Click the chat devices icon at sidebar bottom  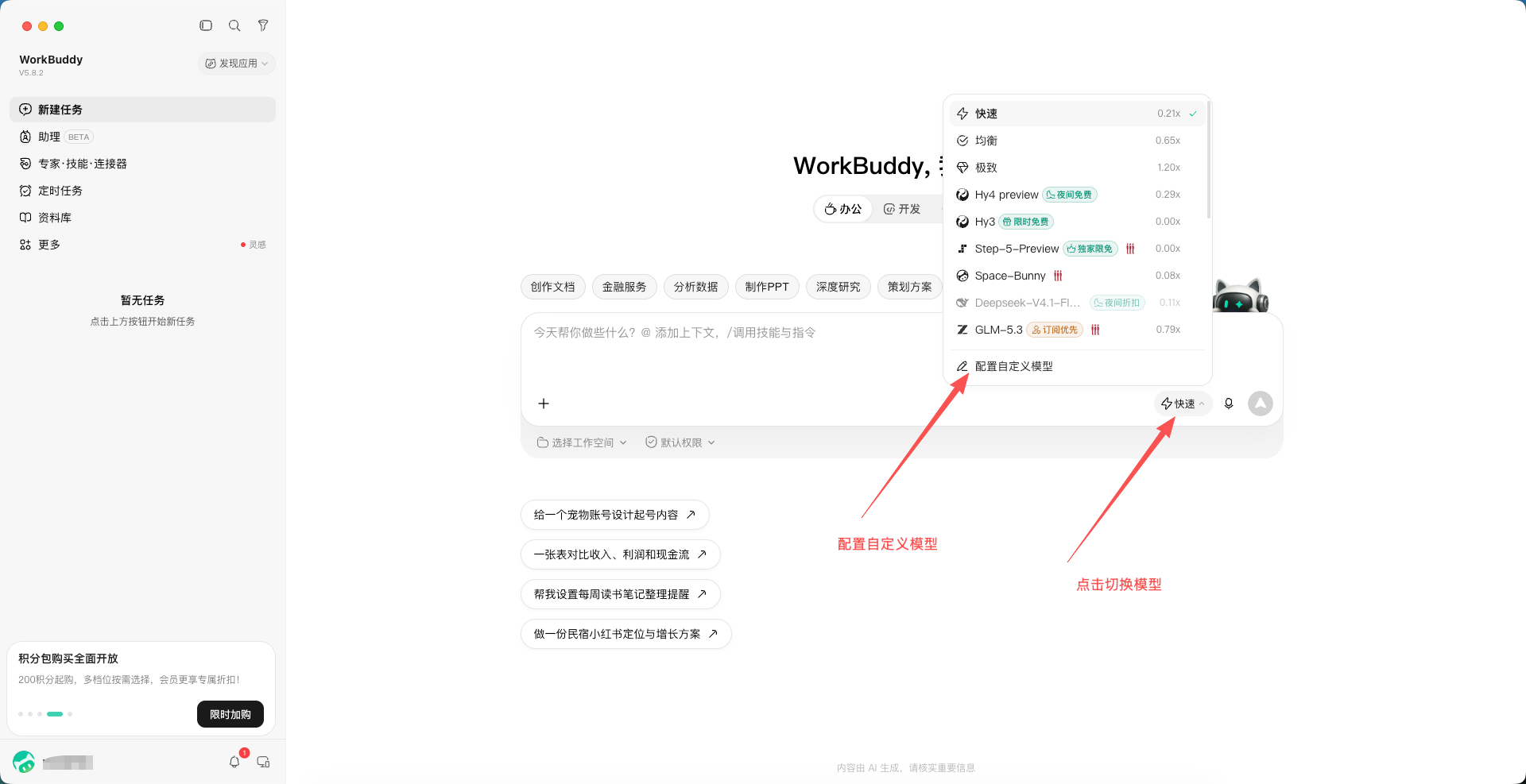tap(263, 762)
